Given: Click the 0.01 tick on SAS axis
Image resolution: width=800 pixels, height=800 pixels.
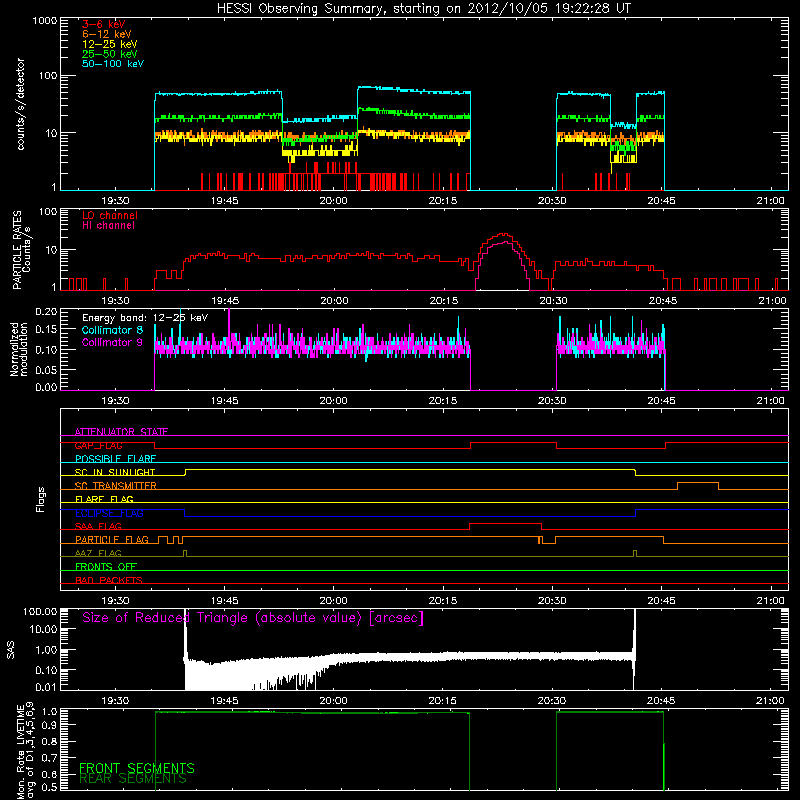Looking at the screenshot, I should click(x=46, y=687).
